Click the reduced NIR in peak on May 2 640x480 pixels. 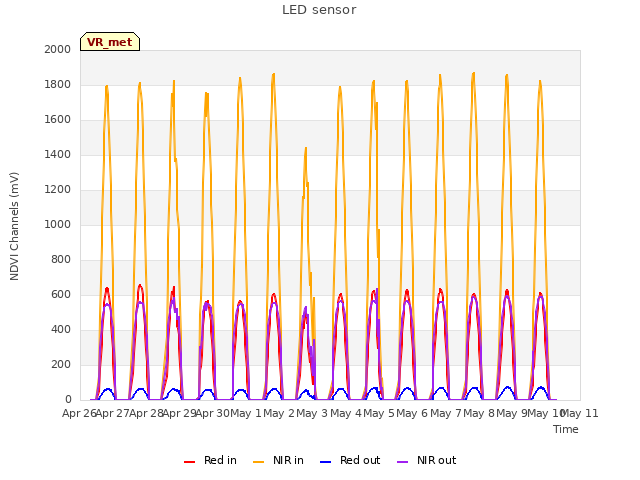click(x=306, y=149)
